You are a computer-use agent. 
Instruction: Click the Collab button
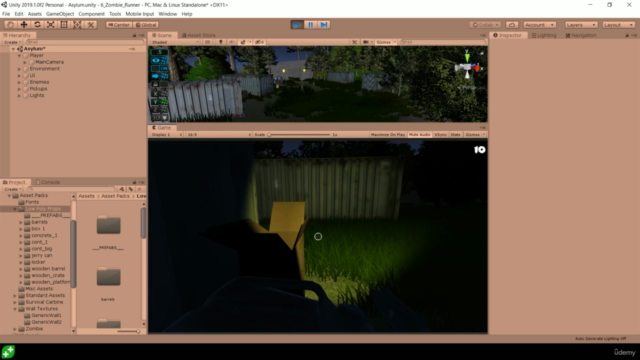coord(485,25)
